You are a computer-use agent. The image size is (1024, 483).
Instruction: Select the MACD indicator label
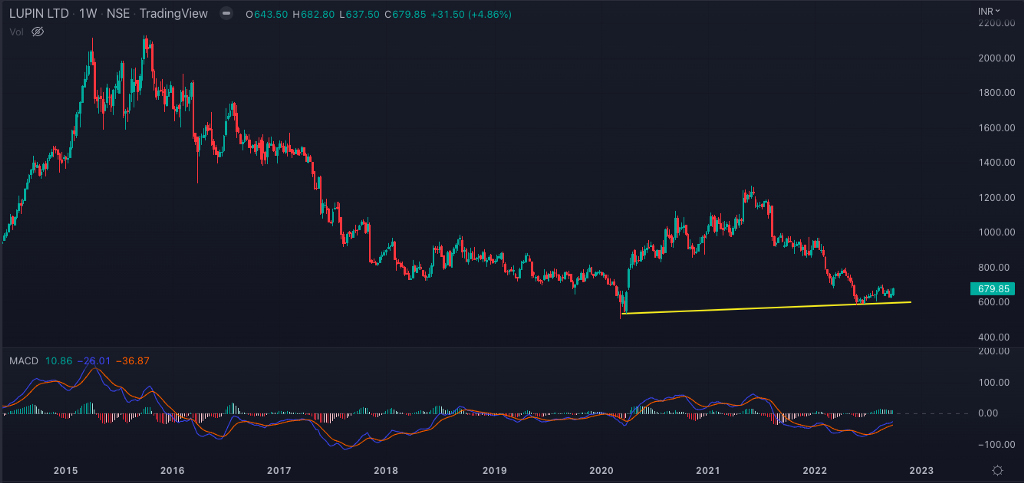point(24,360)
